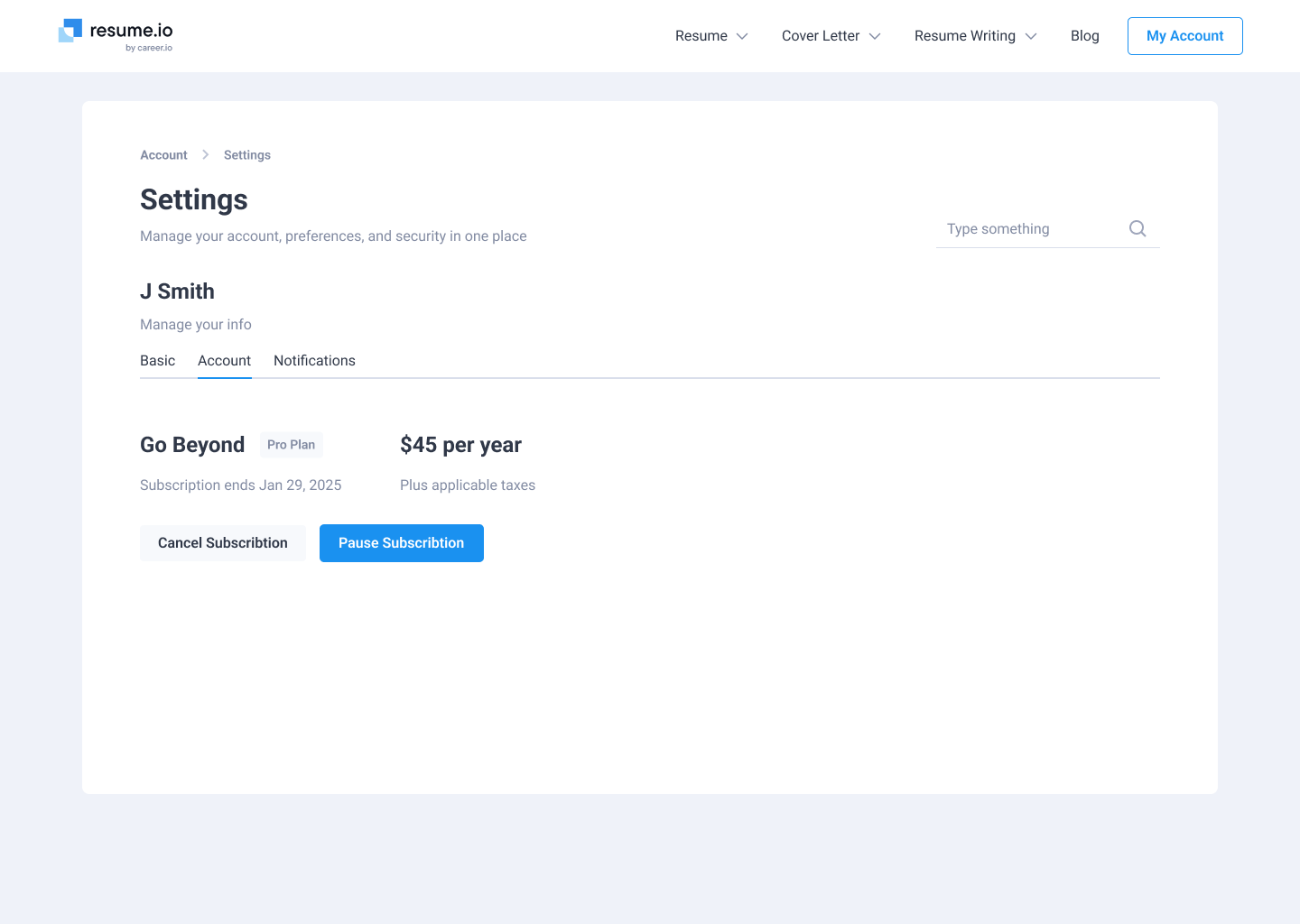Click the Pro Plan badge
The height and width of the screenshot is (924, 1300).
click(291, 445)
